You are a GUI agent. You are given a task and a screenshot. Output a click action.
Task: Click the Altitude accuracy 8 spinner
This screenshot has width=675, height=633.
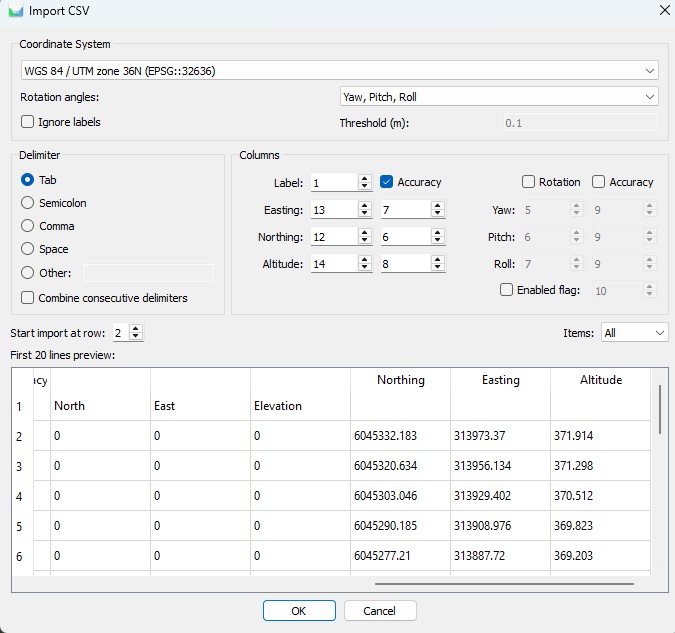(x=437, y=264)
